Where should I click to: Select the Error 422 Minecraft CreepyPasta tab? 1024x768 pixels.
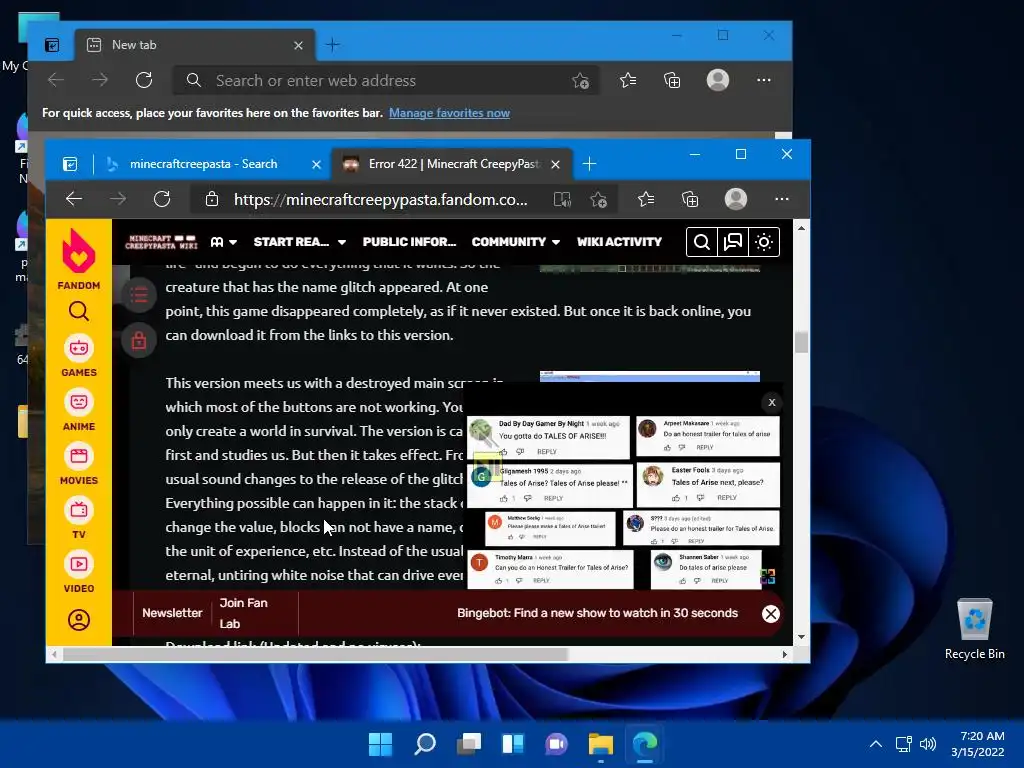click(451, 164)
